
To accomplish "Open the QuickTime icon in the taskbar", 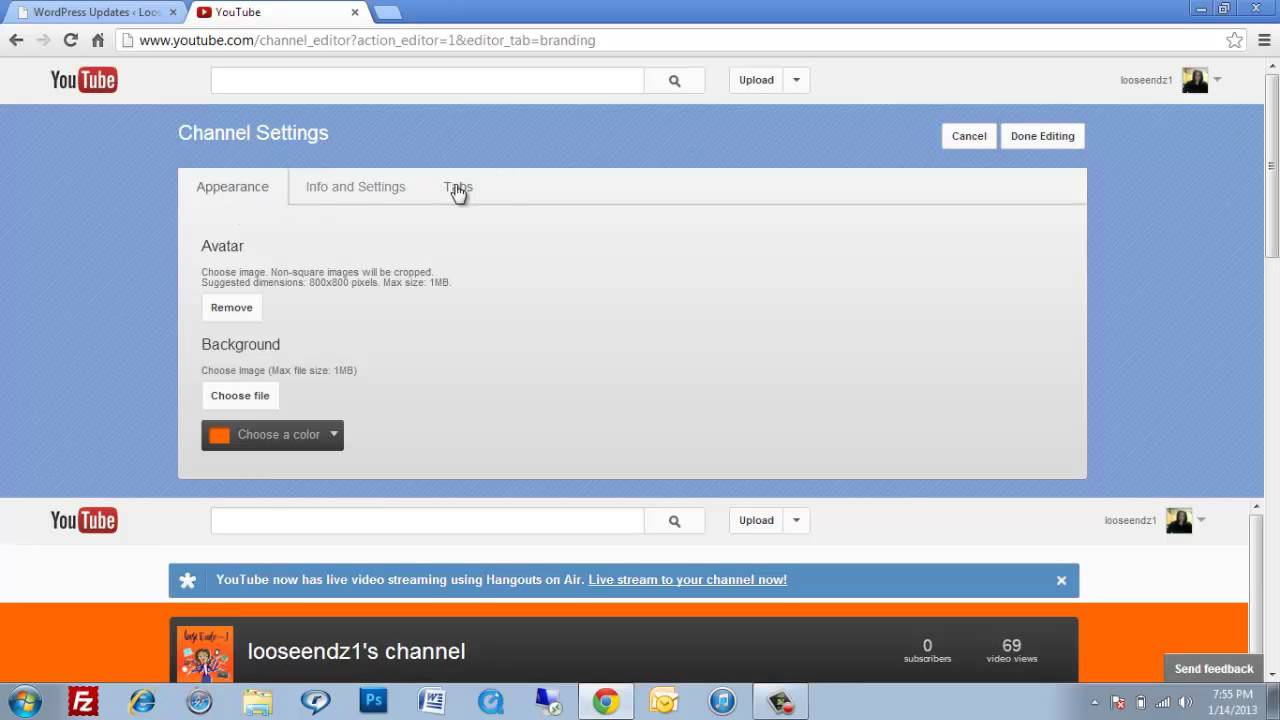I will click(x=490, y=701).
